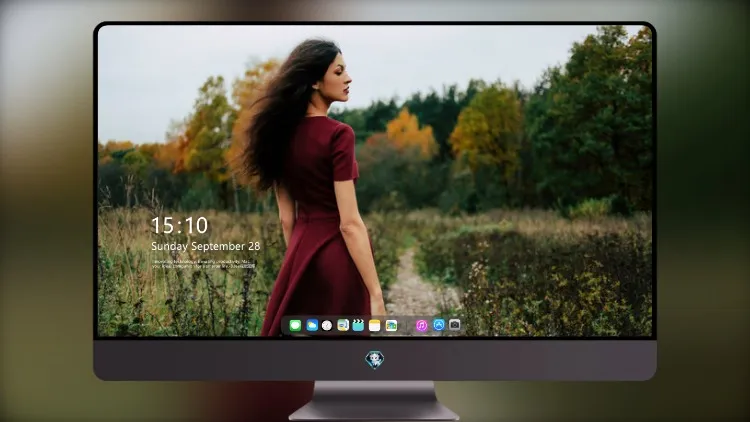Launch the Camera app from dock
Viewport: 750px width, 422px height.
click(x=455, y=325)
